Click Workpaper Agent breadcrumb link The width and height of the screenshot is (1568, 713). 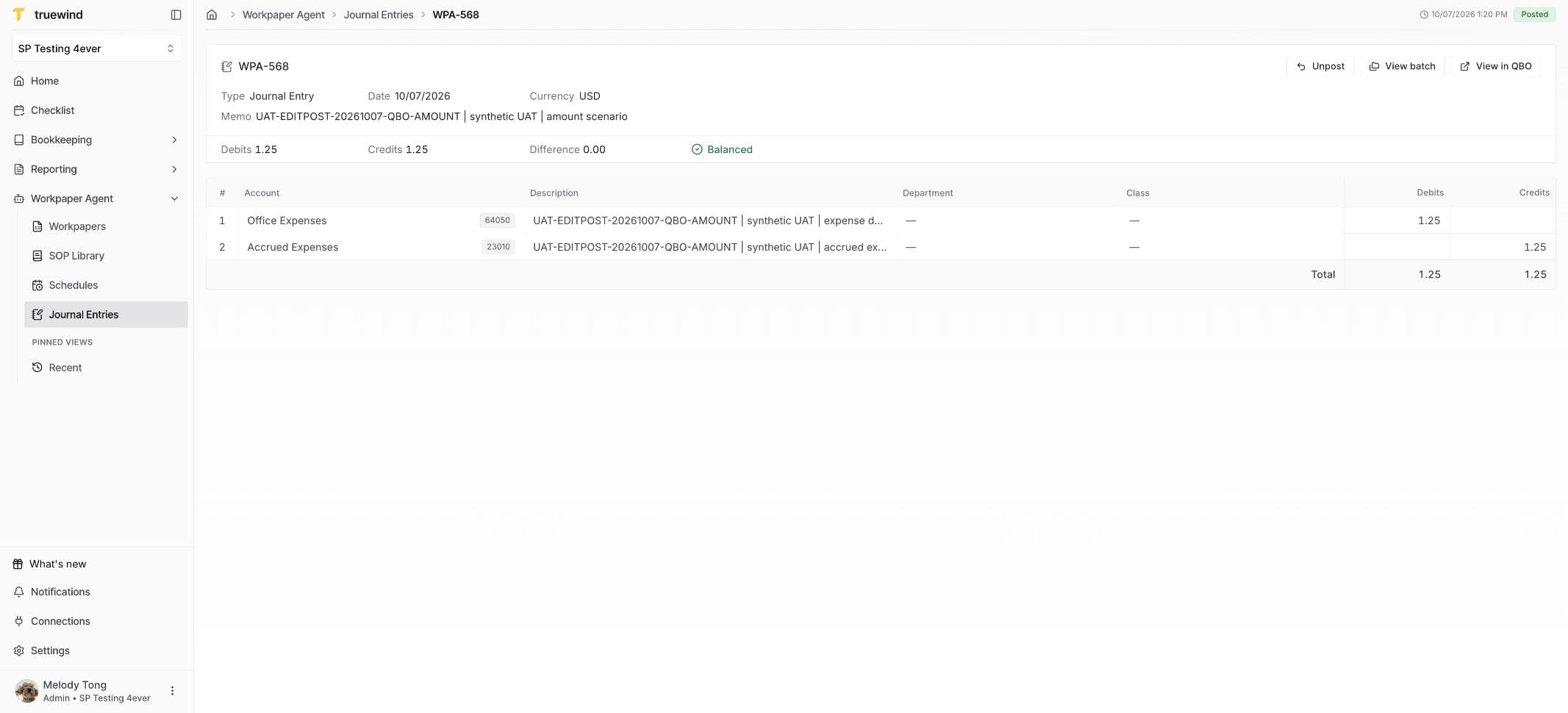284,15
